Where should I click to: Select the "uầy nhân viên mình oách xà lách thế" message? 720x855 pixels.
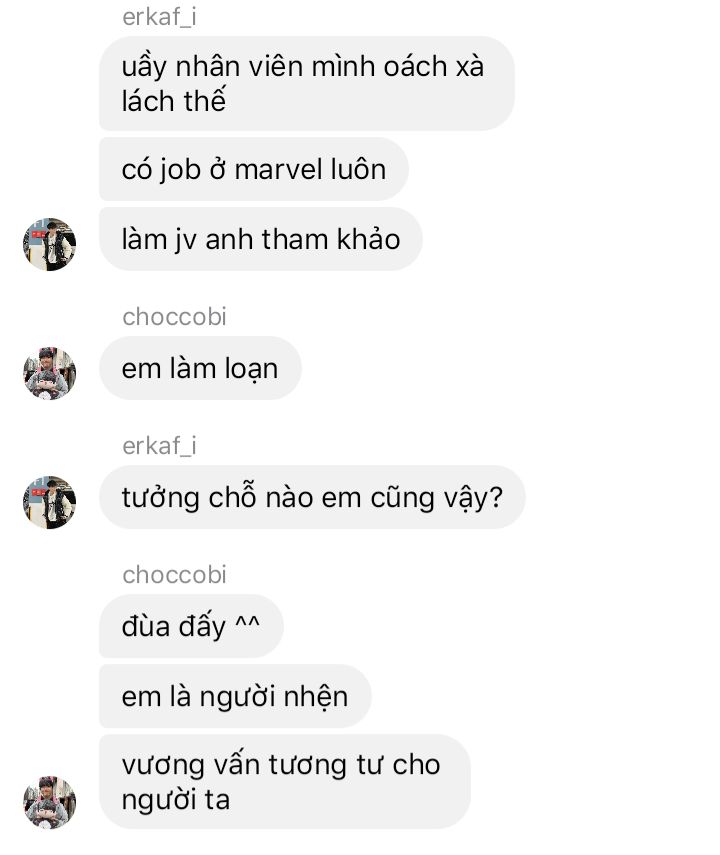(x=307, y=83)
